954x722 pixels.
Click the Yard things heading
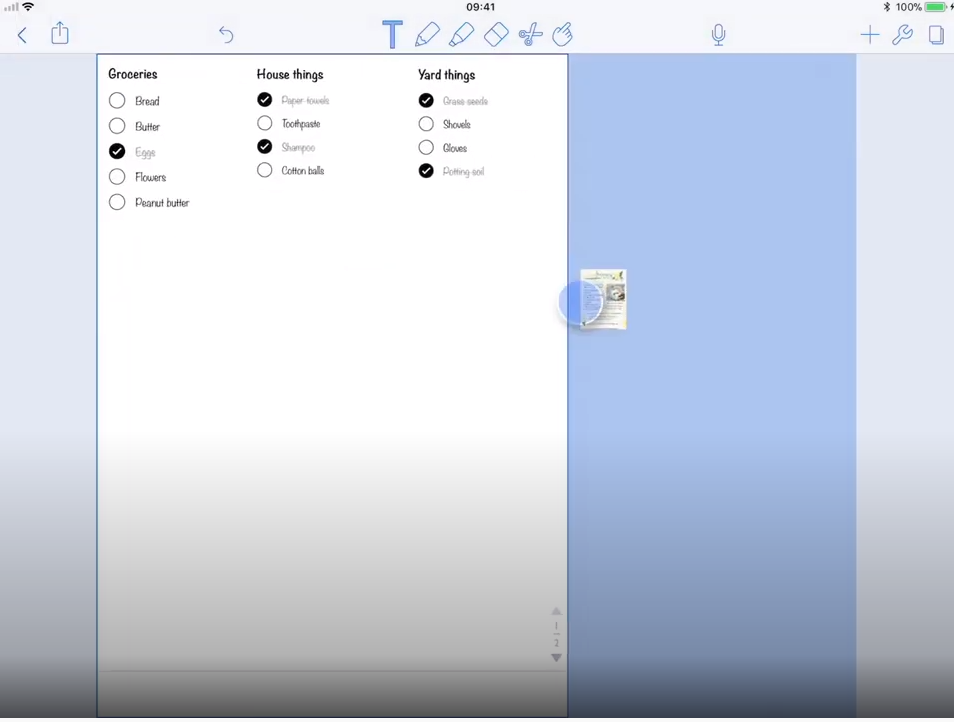pos(447,75)
